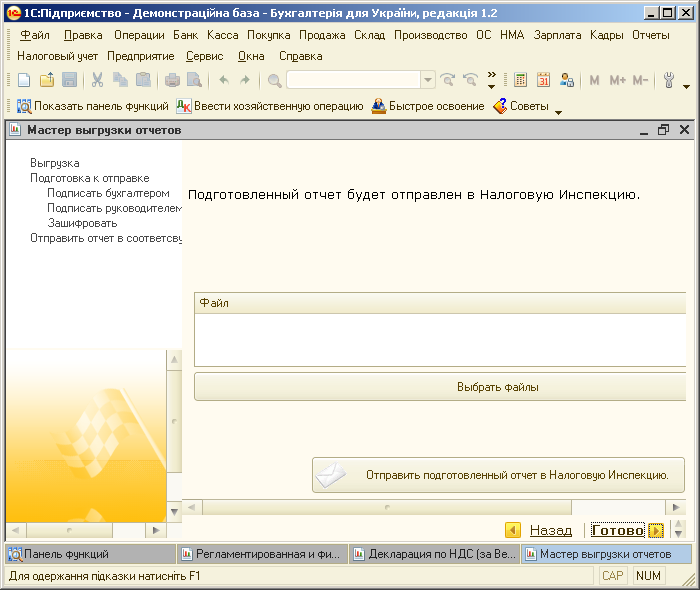This screenshot has width=700, height=590.
Task: Open the search field dropdown arrow
Action: [x=428, y=80]
